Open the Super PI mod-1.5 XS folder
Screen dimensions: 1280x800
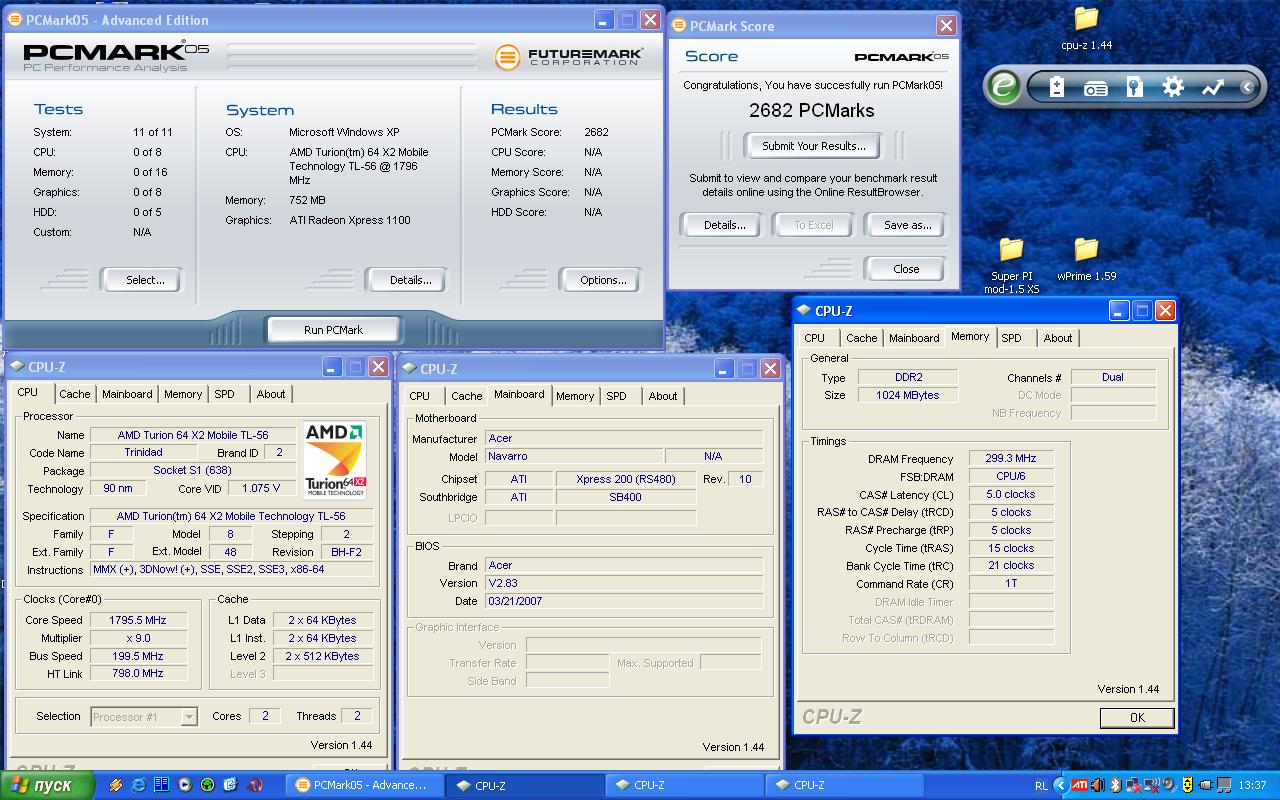coord(1011,265)
